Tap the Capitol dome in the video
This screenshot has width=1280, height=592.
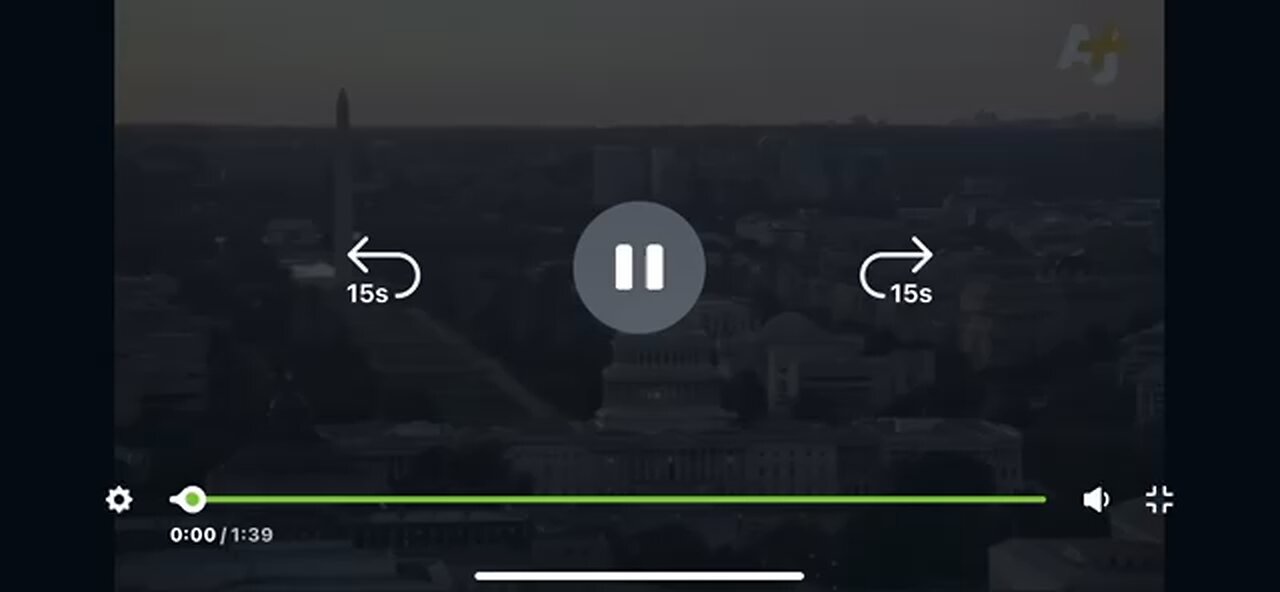[x=664, y=375]
